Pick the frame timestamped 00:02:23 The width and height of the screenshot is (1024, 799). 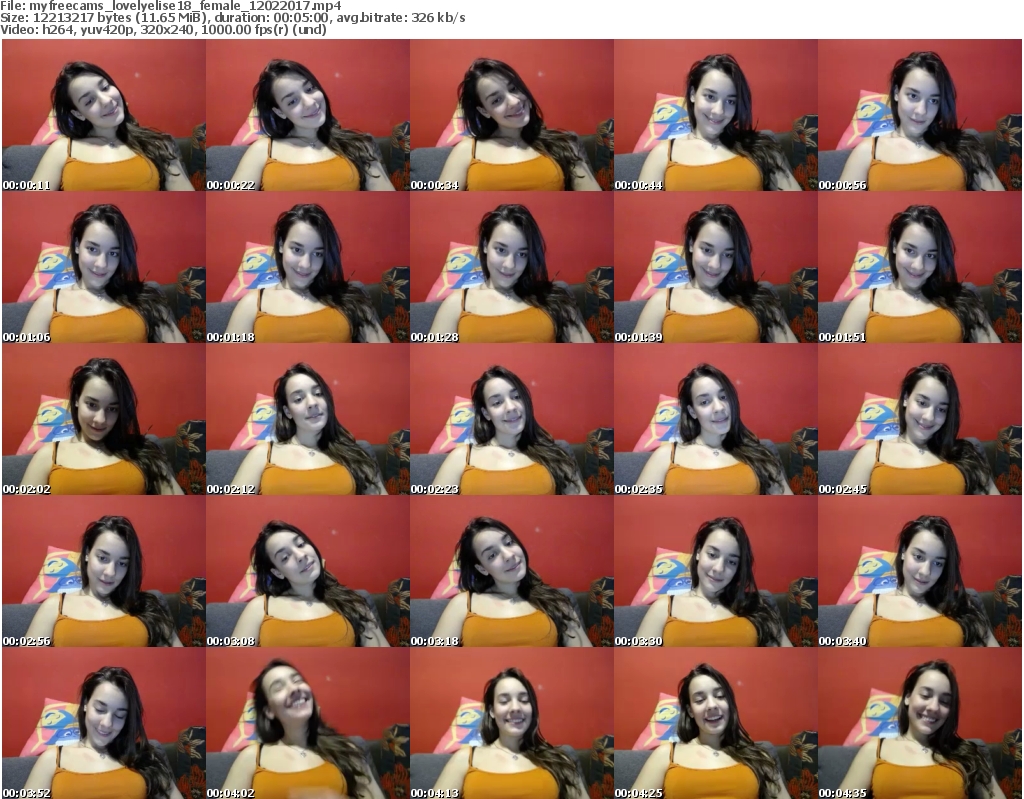(511, 419)
